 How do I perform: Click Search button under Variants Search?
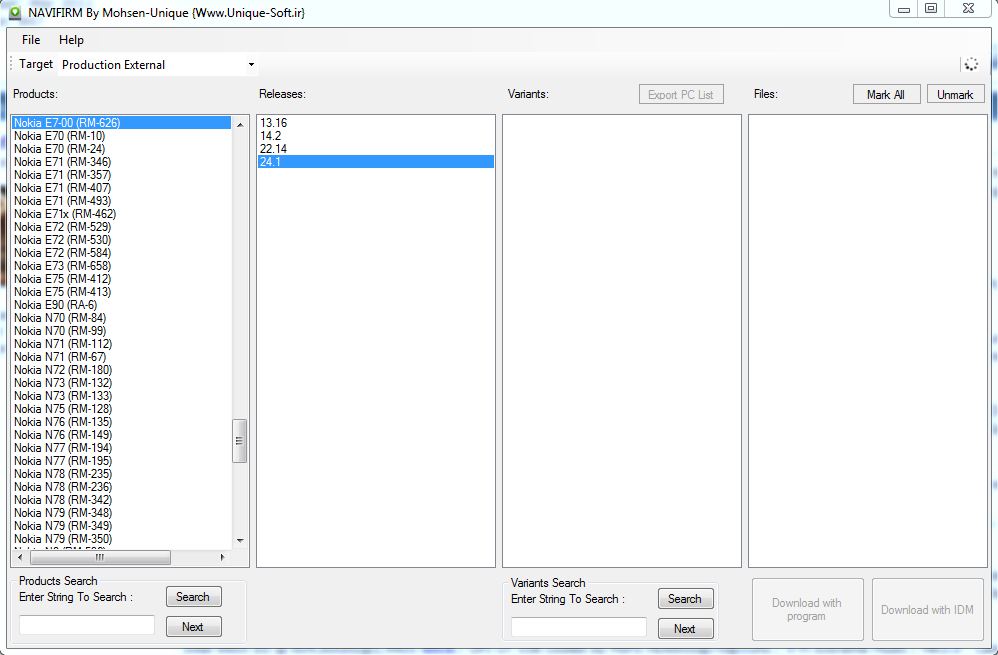pos(685,598)
